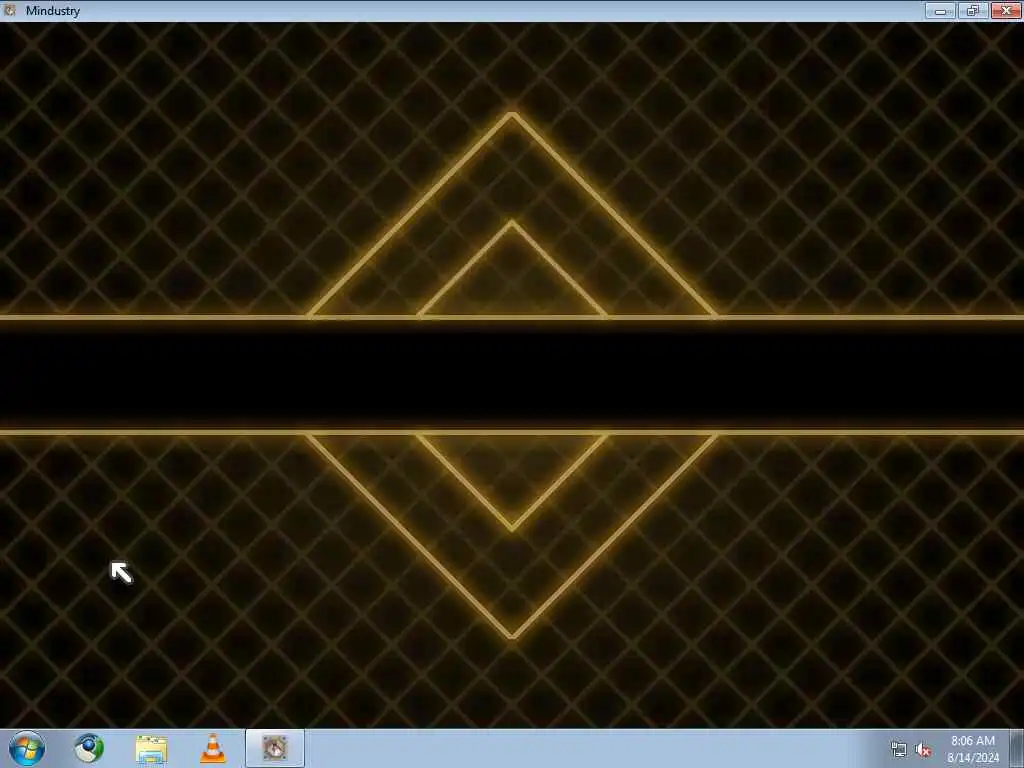Viewport: 1024px width, 768px height.
Task: Click the Mindustry title bar icon
Action: coord(10,10)
